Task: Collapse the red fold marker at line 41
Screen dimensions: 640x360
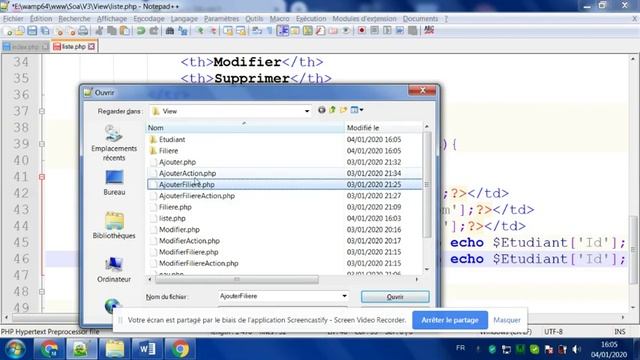Action: pos(42,177)
